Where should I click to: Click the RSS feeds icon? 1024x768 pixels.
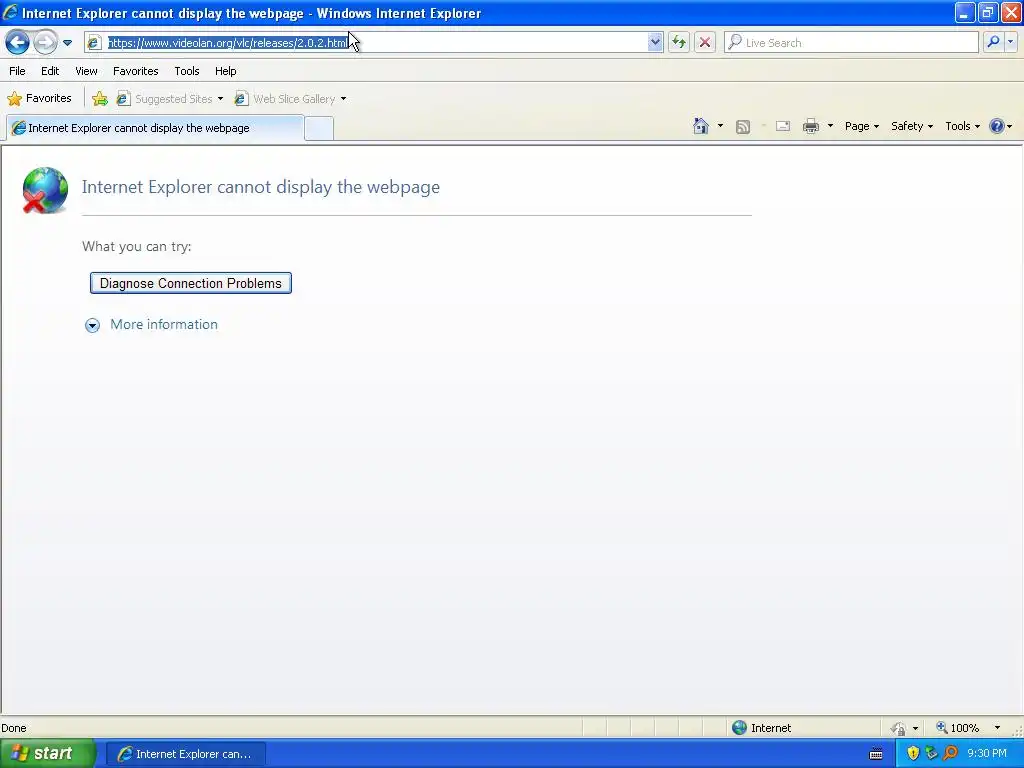point(743,127)
